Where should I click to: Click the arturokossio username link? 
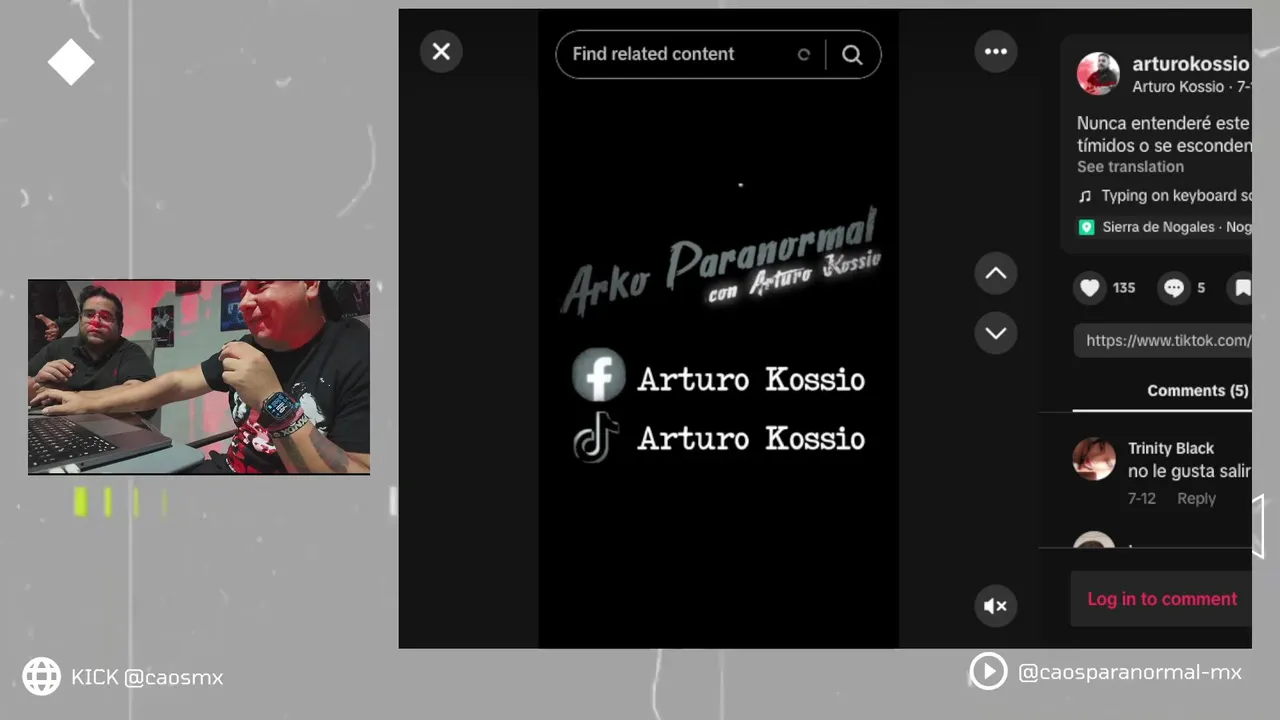tap(1190, 64)
